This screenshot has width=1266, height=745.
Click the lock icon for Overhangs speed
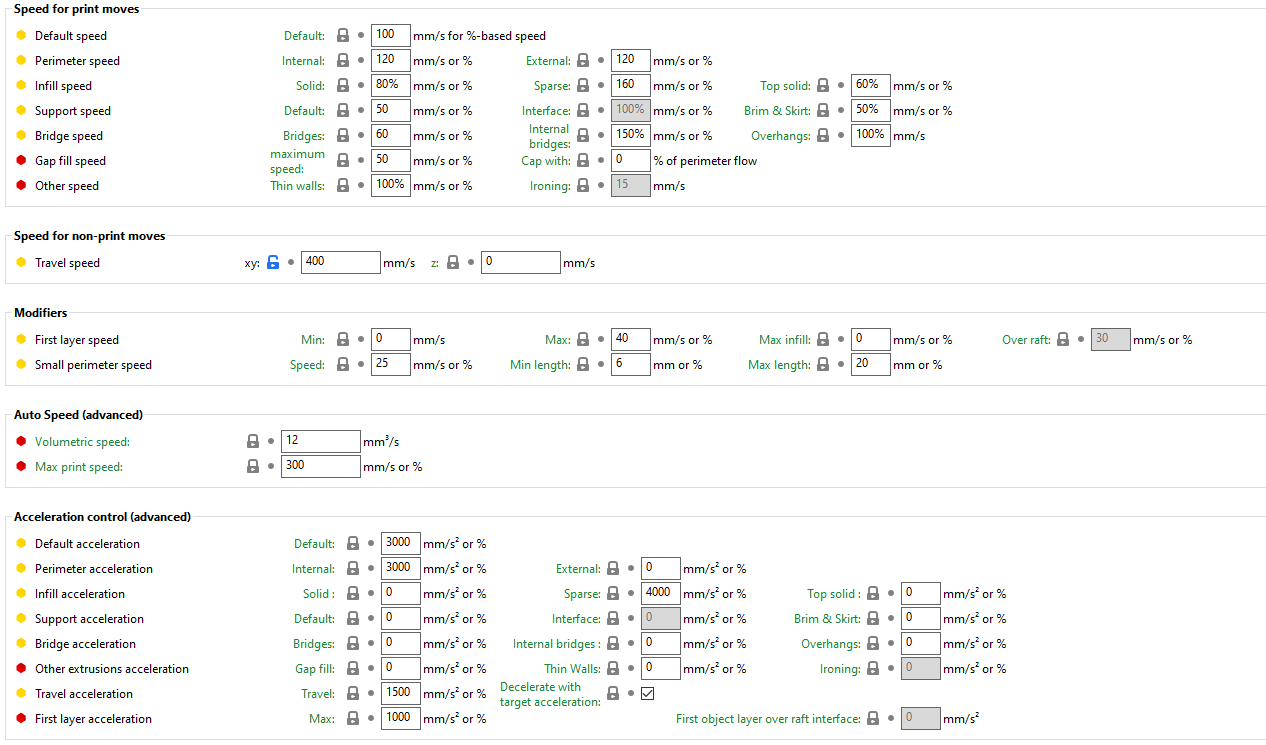pos(823,136)
